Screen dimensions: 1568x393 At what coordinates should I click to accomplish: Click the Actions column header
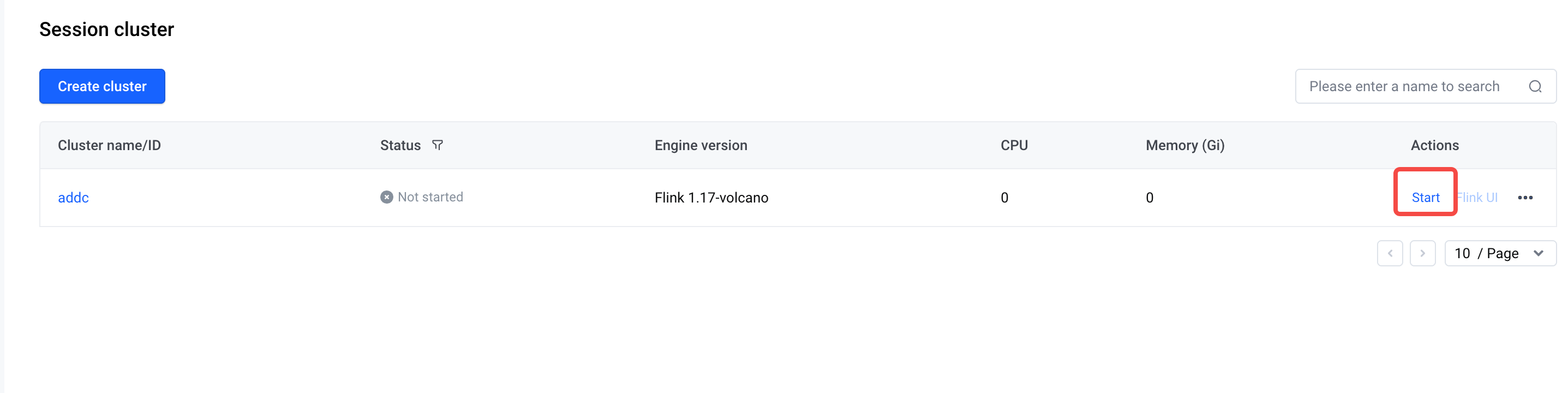1434,145
